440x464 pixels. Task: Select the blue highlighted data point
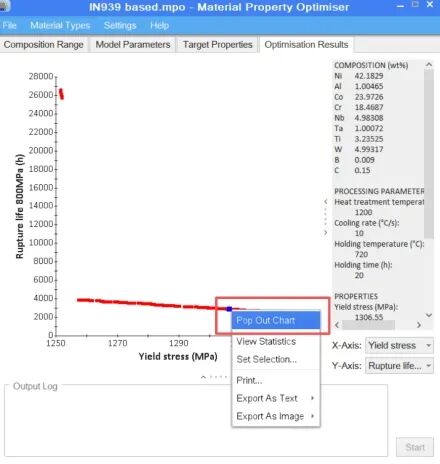229,309
